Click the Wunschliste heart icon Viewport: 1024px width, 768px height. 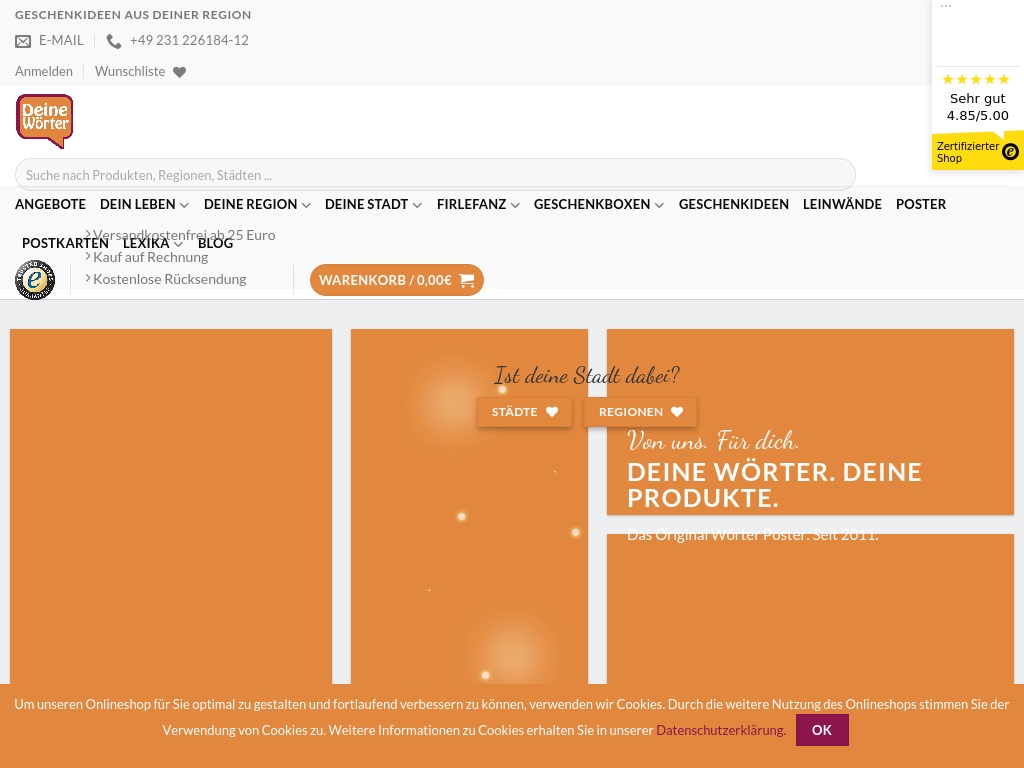pyautogui.click(x=180, y=72)
